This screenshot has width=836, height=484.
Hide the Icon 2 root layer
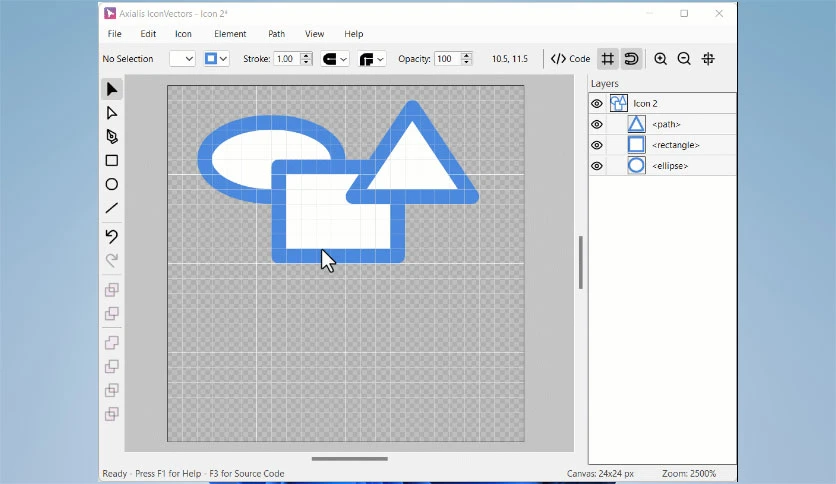[x=597, y=103]
